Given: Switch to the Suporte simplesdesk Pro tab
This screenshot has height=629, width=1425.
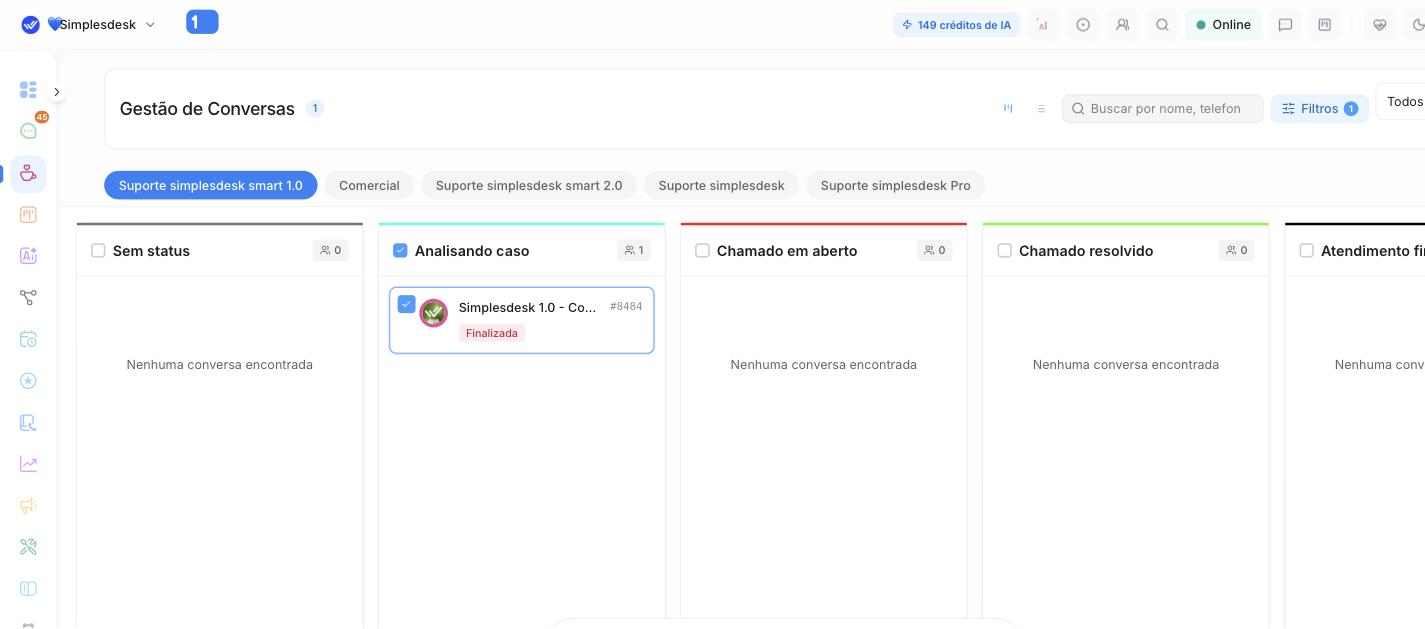Looking at the screenshot, I should point(895,186).
